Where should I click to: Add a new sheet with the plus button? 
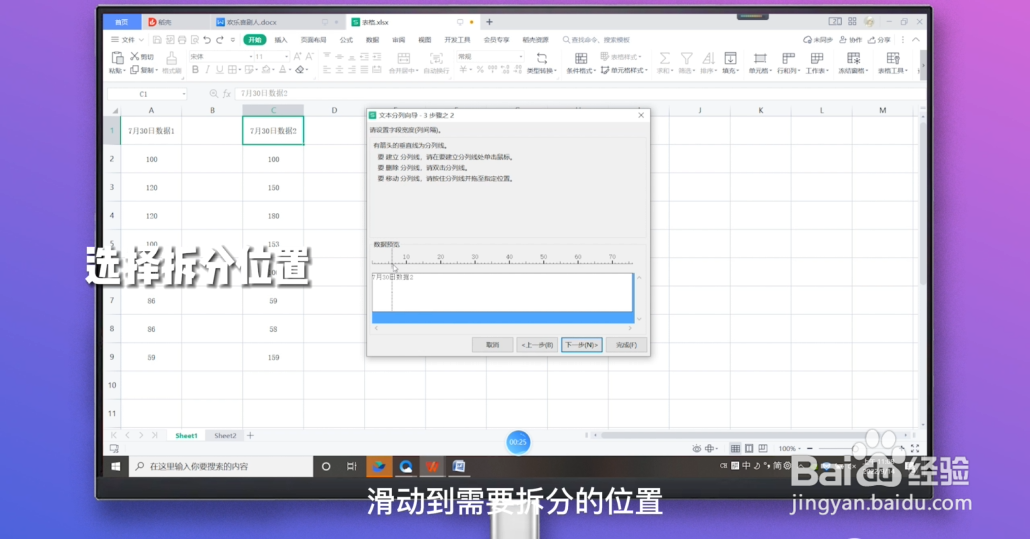pos(250,435)
